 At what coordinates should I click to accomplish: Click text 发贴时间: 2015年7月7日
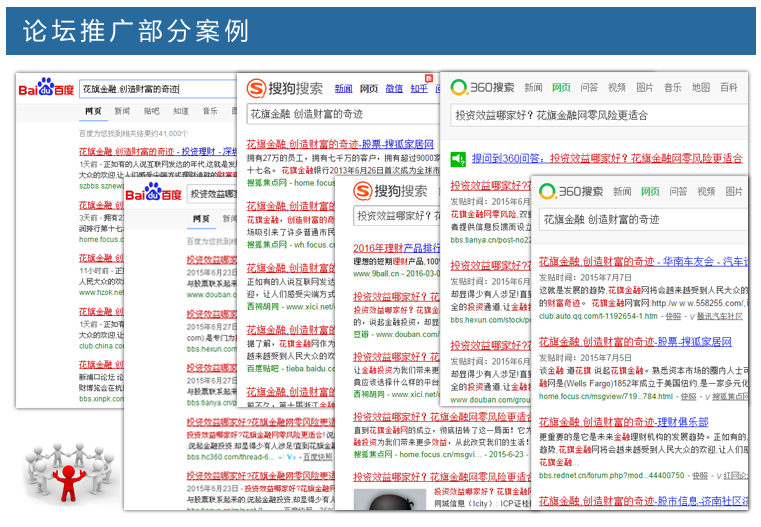pyautogui.click(x=585, y=278)
